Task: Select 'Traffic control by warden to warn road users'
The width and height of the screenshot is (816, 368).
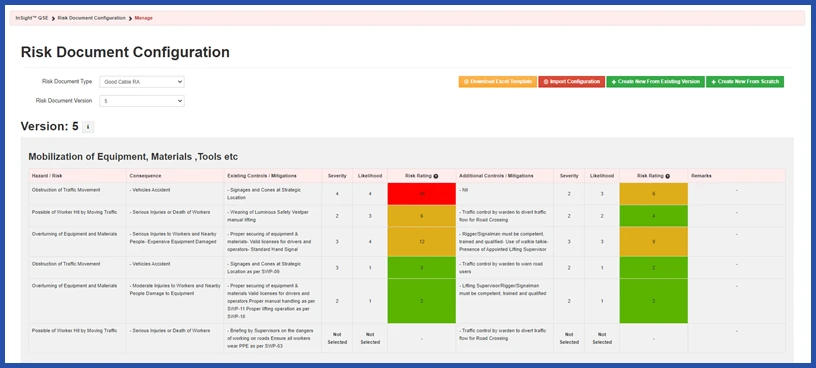Action: pos(505,268)
